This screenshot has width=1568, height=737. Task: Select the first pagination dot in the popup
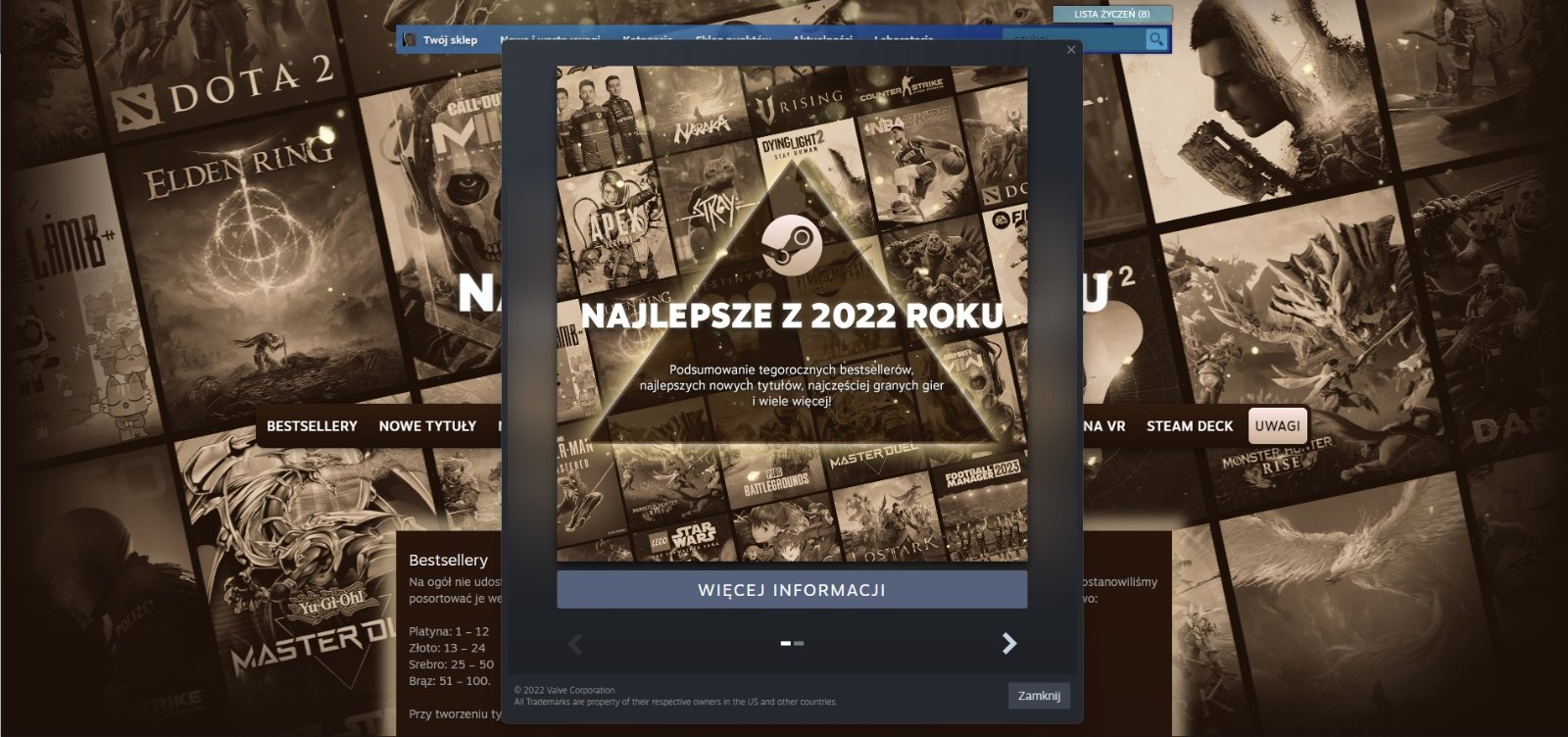[786, 643]
